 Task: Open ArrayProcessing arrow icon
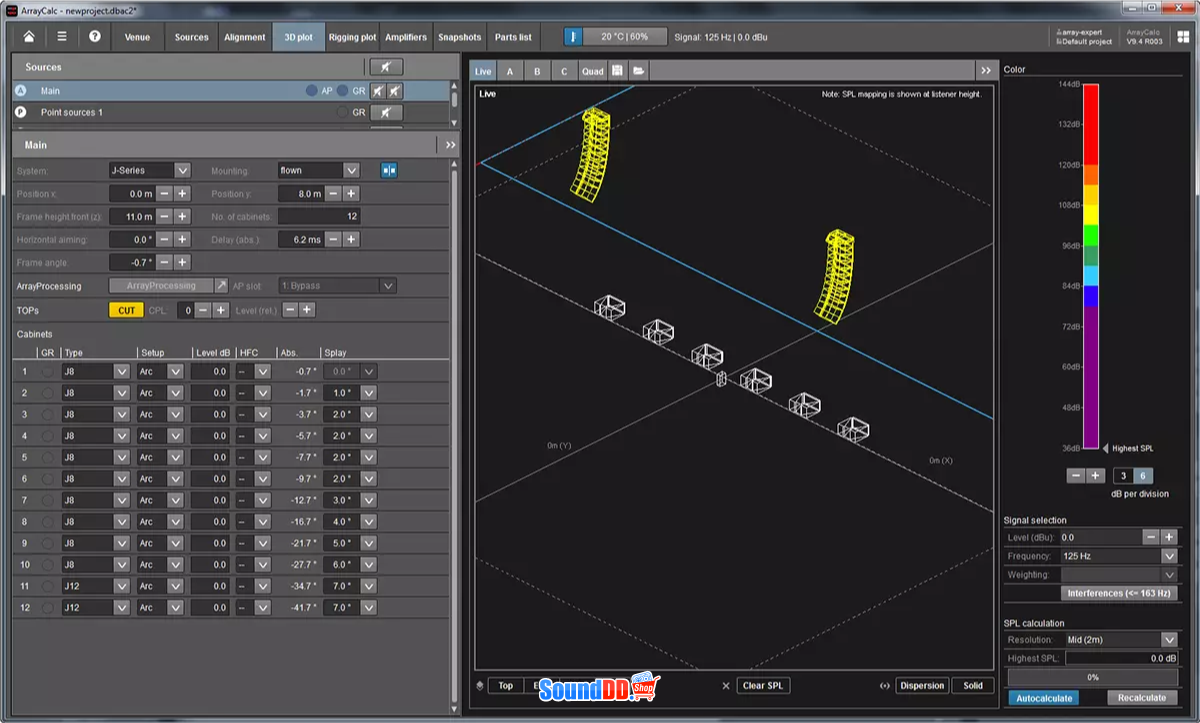click(222, 286)
